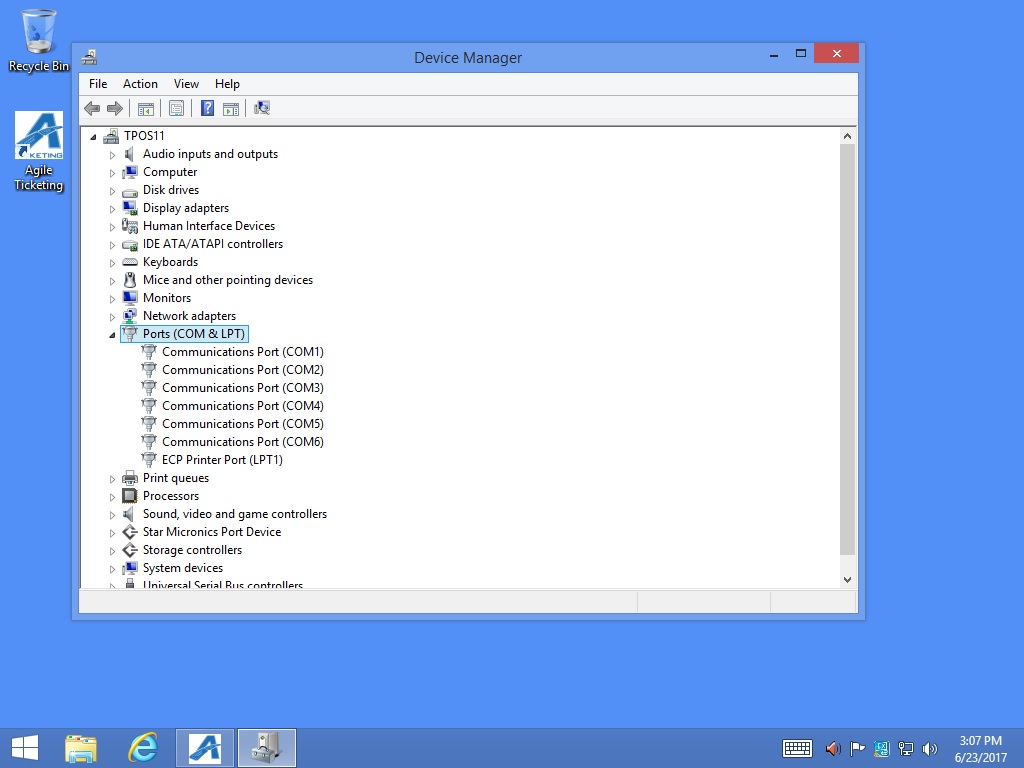This screenshot has width=1024, height=768.
Task: Expand the Monitors node
Action: click(x=112, y=298)
